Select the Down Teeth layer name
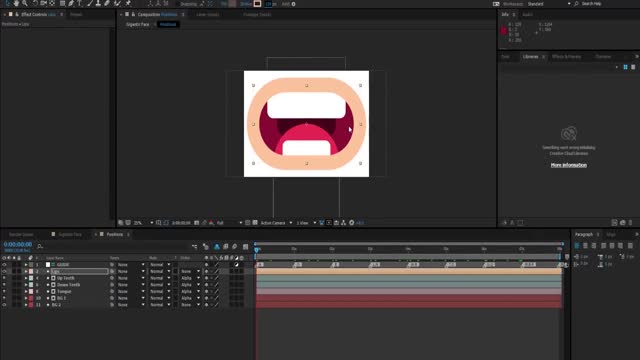This screenshot has height=360, width=640. pyautogui.click(x=69, y=285)
